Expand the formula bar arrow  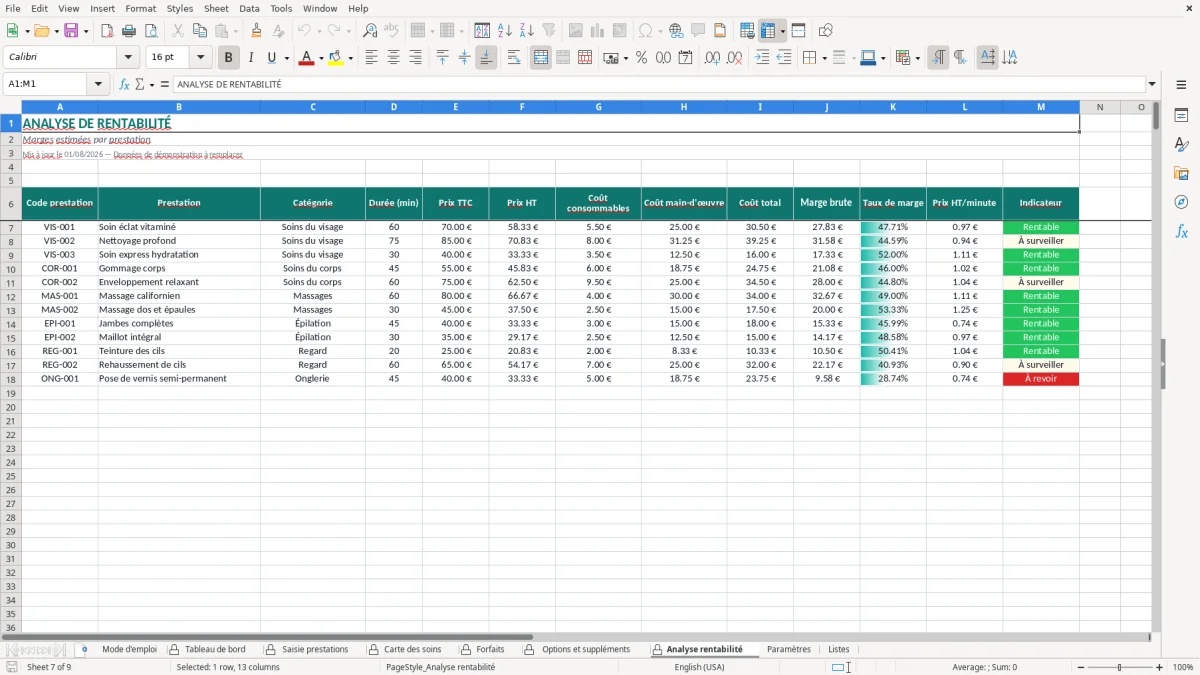[1152, 85]
